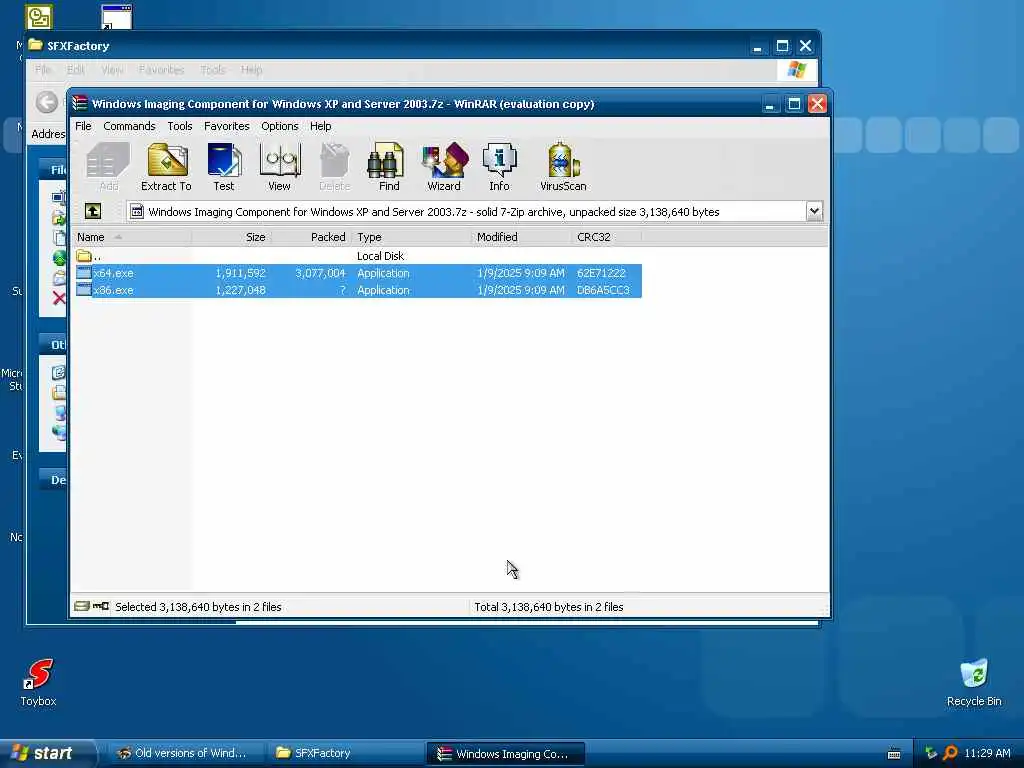Click the archive path address field
Viewport: 1024px width, 768px height.
click(x=466, y=211)
